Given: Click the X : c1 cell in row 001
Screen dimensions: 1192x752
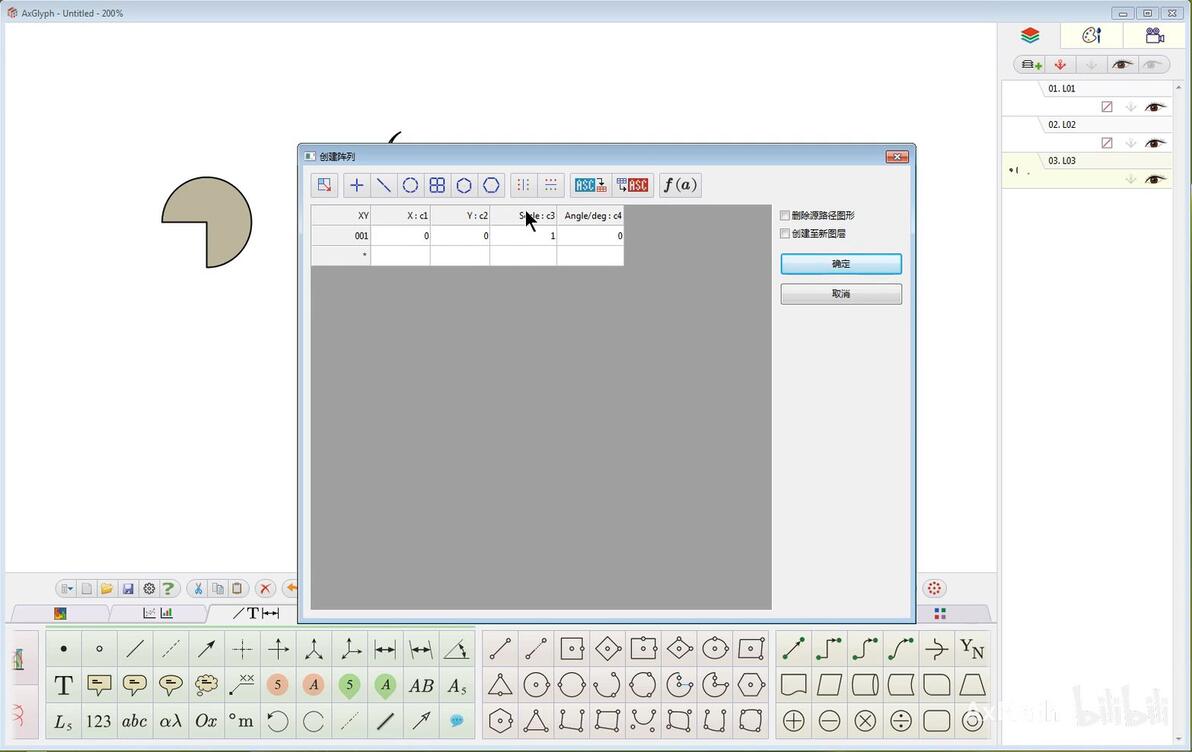Looking at the screenshot, I should click(x=401, y=236).
